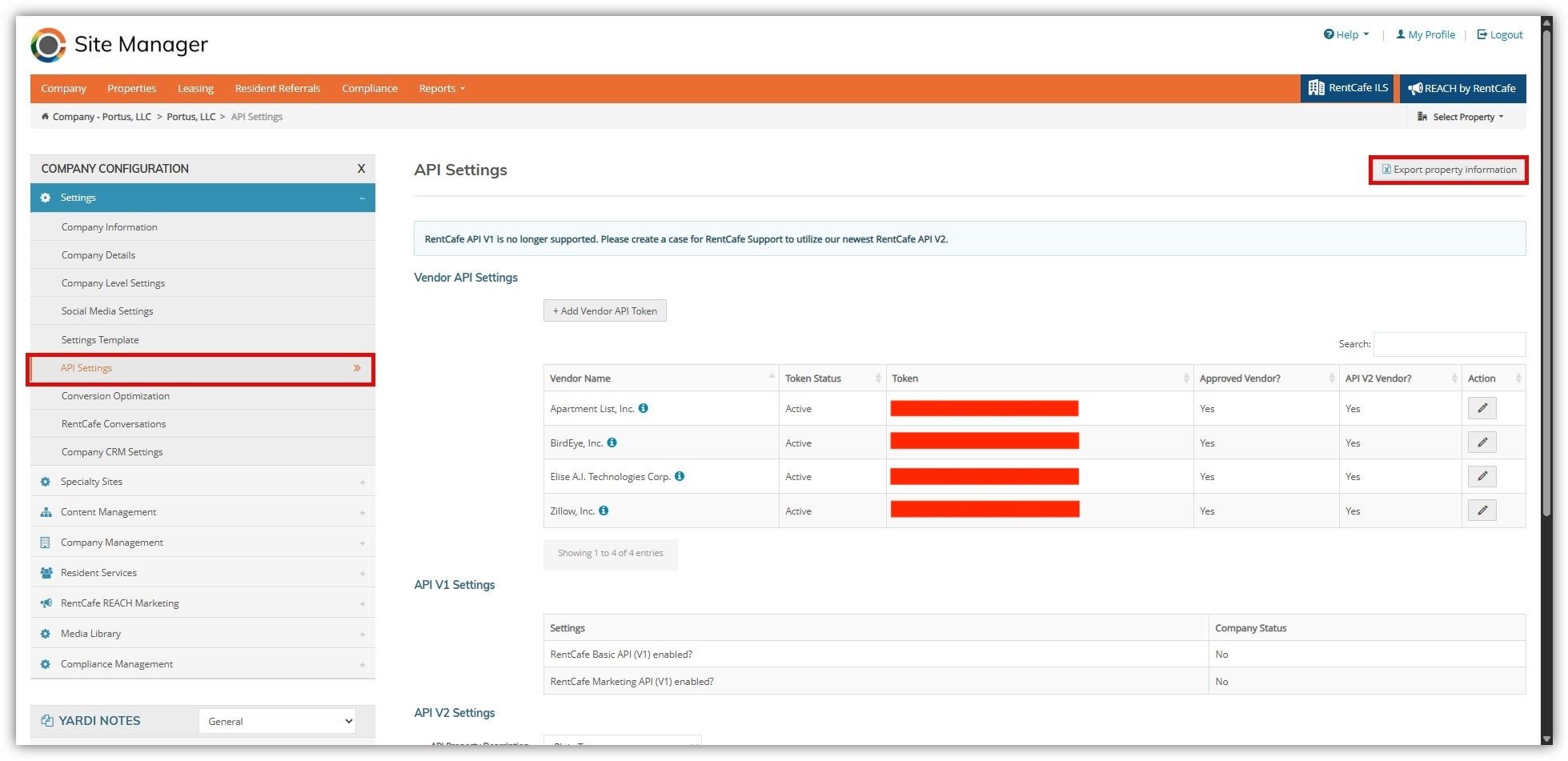Click the Yardi Notes icon
Image resolution: width=1568 pixels, height=761 pixels.
pos(47,721)
